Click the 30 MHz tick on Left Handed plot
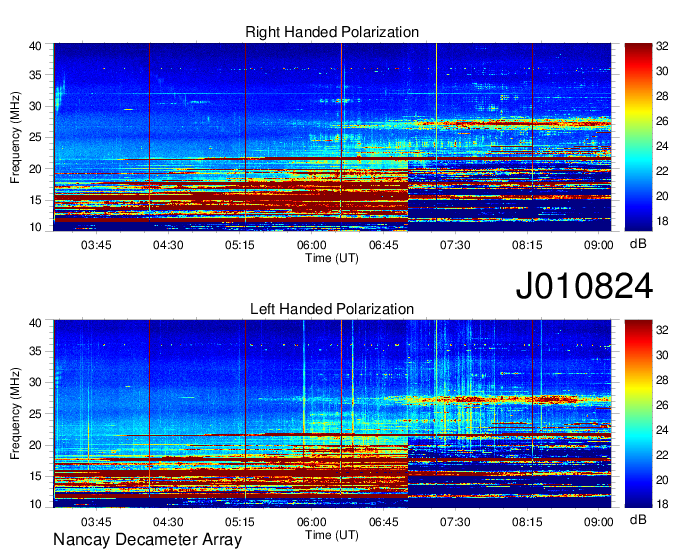Viewport: 680px width, 552px height. coord(35,382)
